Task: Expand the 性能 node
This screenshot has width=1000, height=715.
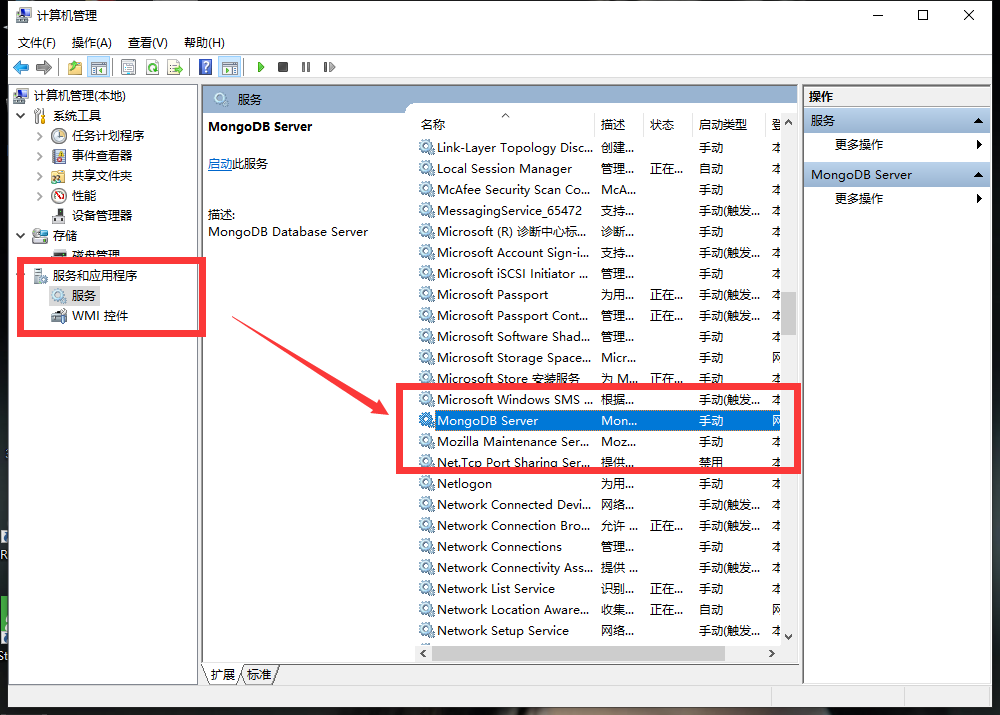Action: point(40,196)
